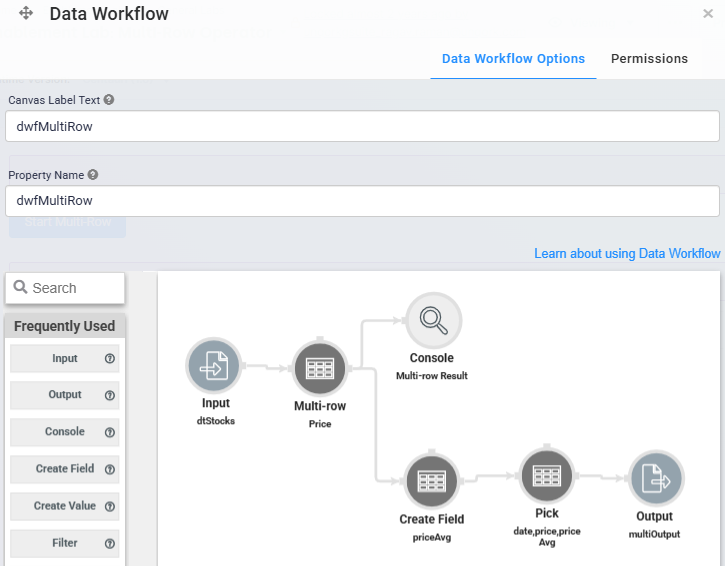This screenshot has width=725, height=566.
Task: Open help icon for Property Name
Action: pyautogui.click(x=93, y=175)
